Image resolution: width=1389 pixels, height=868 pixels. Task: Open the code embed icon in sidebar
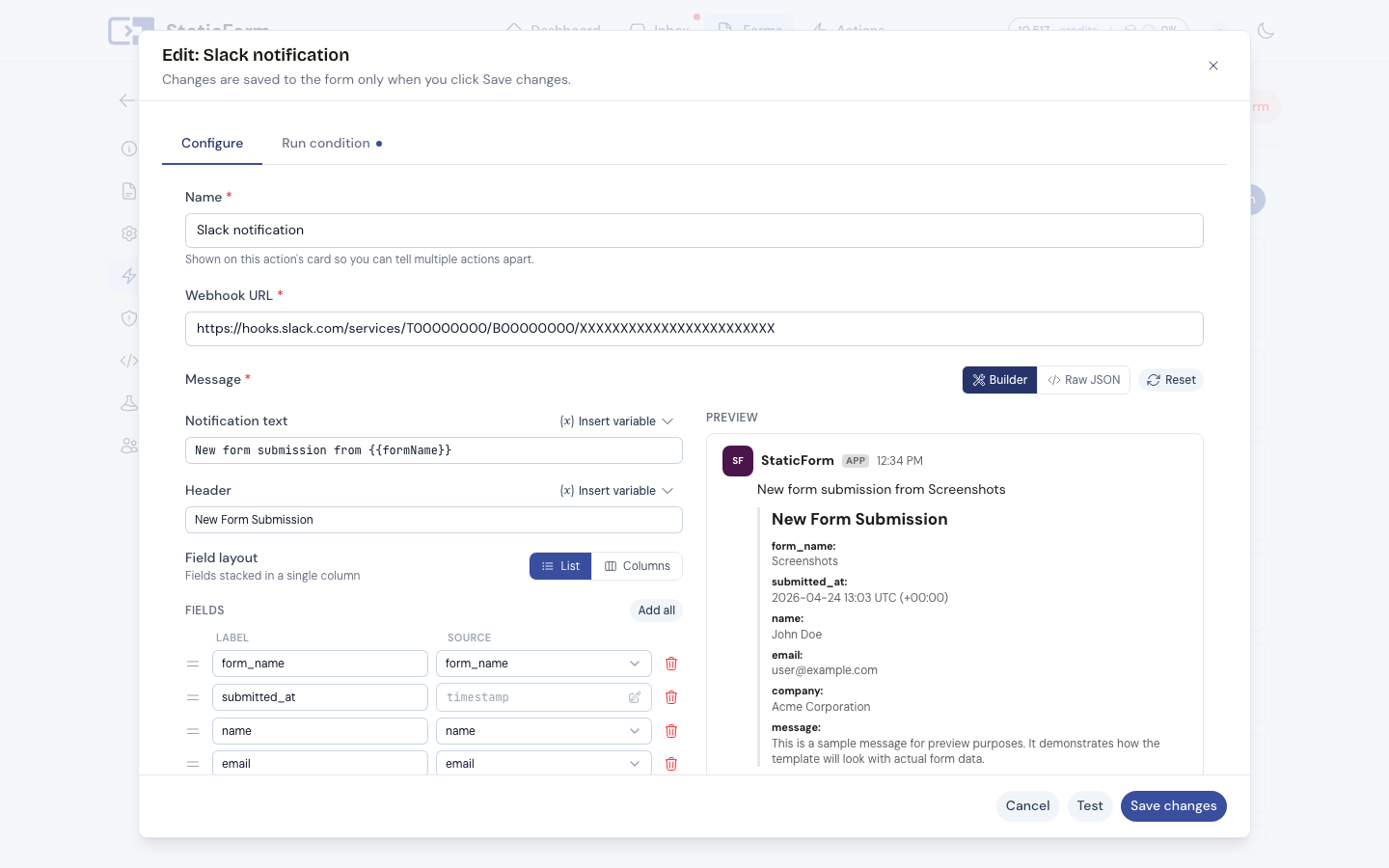[x=129, y=361]
